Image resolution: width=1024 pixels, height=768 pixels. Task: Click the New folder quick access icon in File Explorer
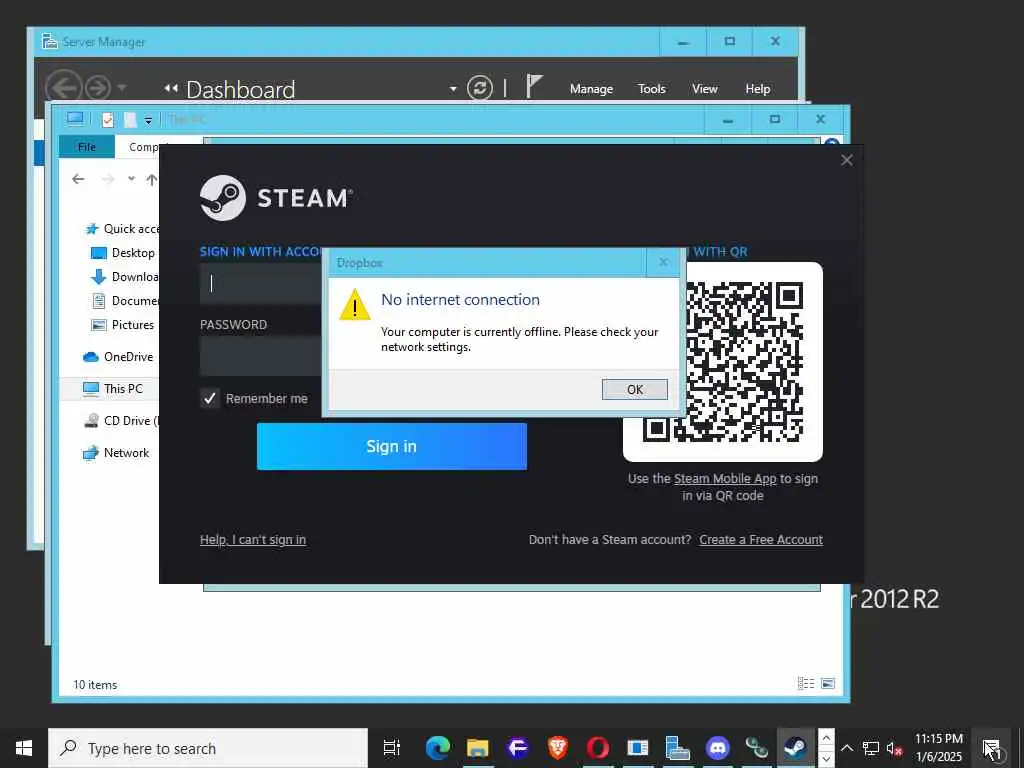coord(130,120)
